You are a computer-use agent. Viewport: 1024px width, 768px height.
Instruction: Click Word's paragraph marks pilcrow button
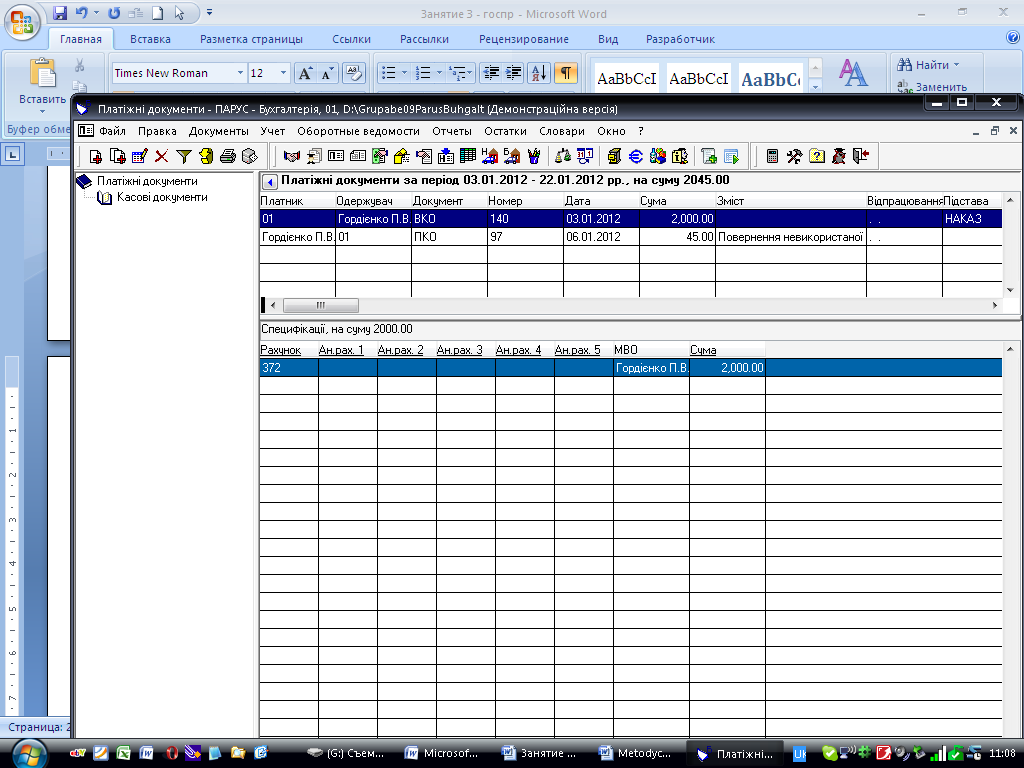566,72
